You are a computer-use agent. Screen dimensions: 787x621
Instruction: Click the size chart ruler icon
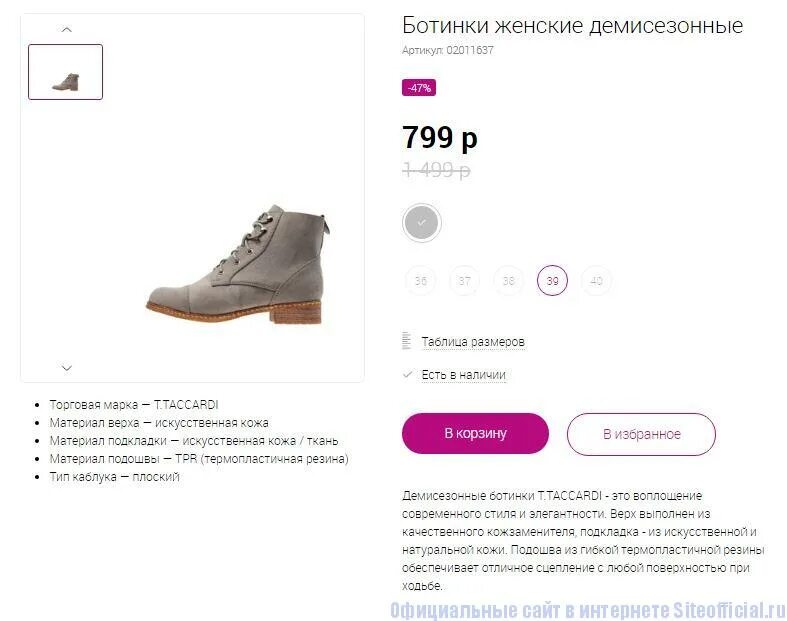pyautogui.click(x=407, y=341)
